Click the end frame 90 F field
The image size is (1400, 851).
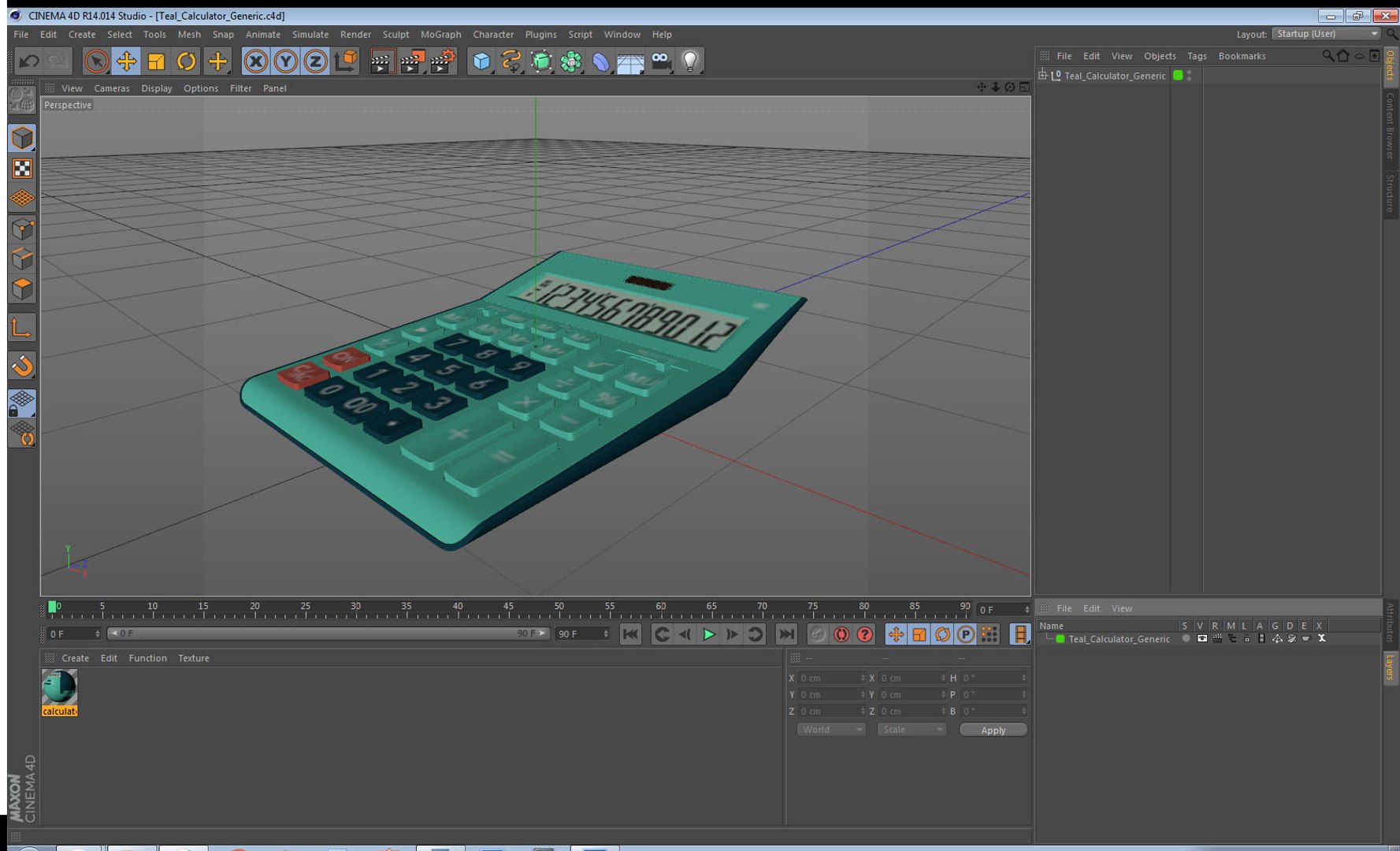(x=583, y=634)
